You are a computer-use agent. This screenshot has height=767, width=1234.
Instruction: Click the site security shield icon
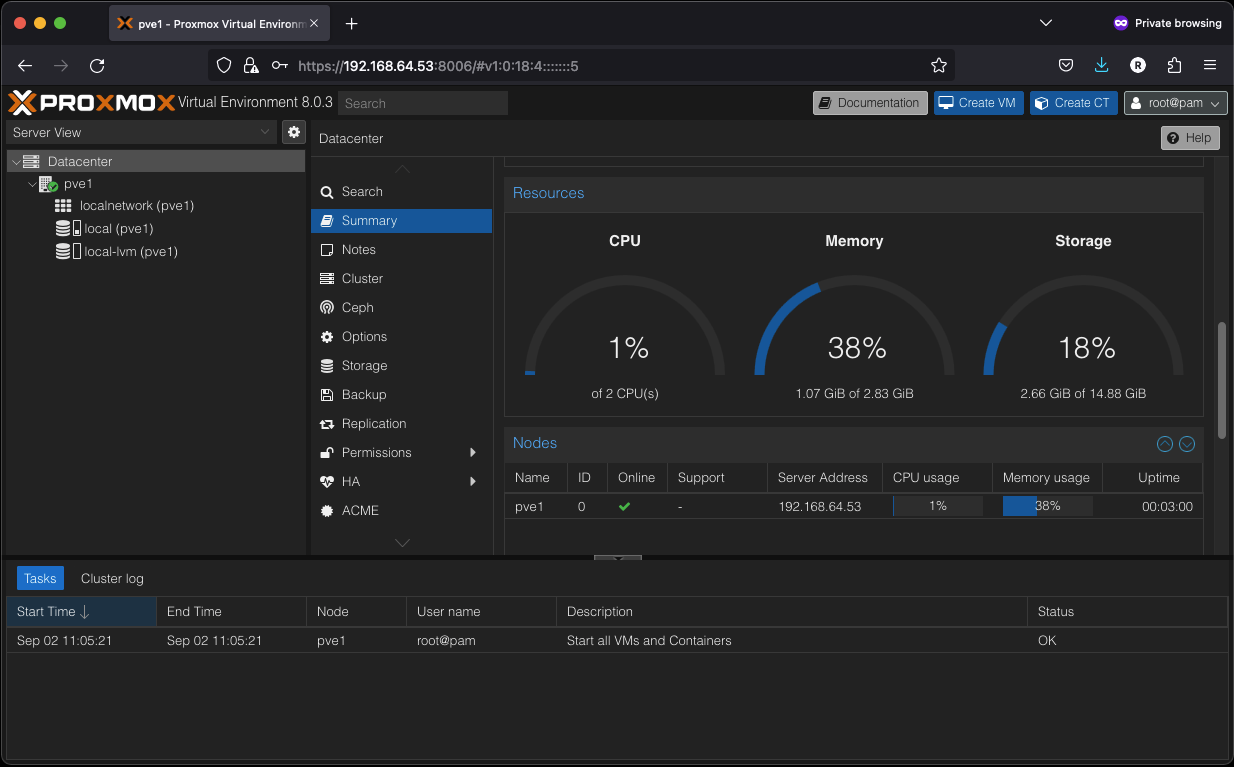[224, 65]
